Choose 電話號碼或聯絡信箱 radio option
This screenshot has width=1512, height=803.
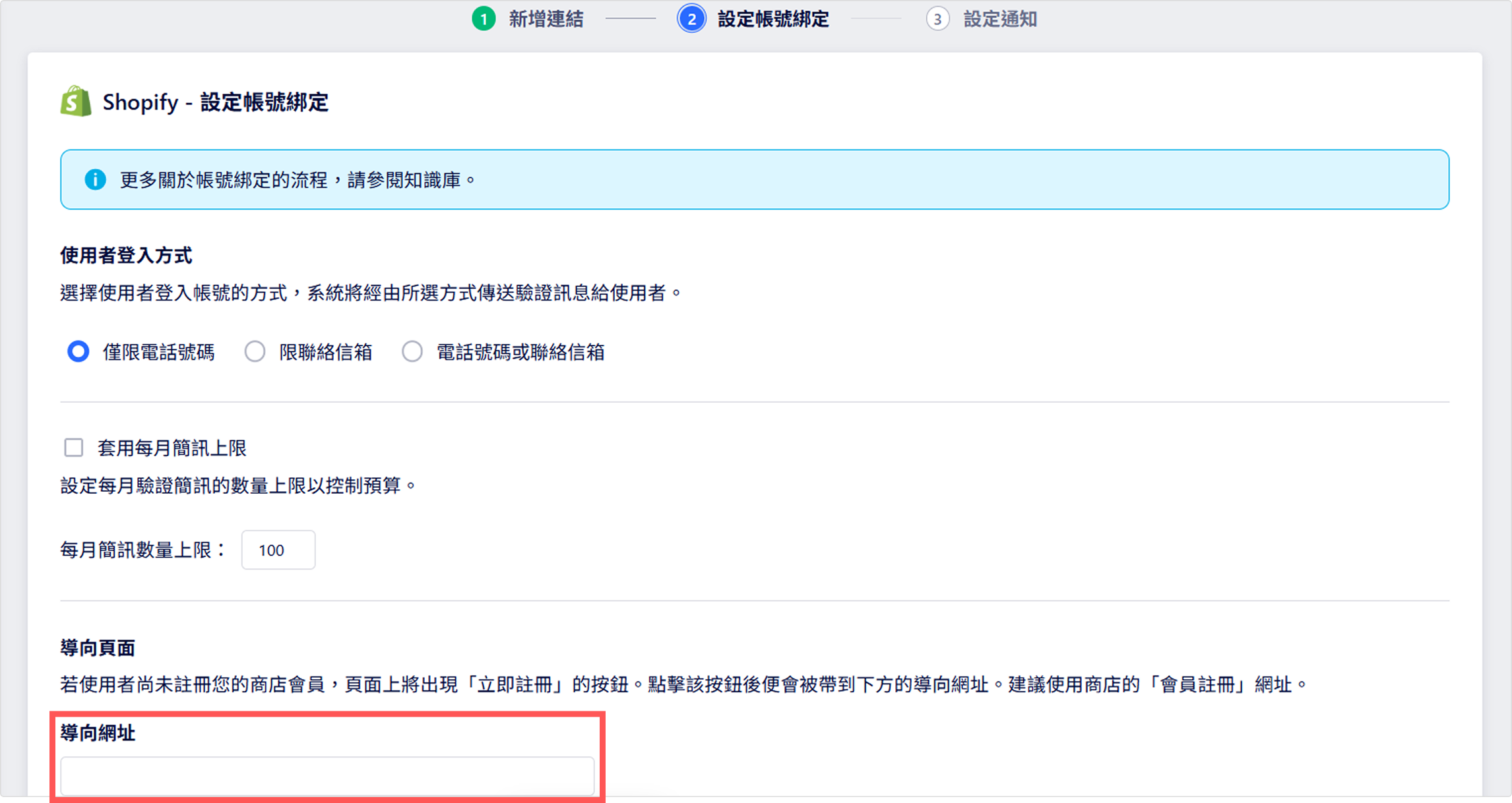(412, 351)
